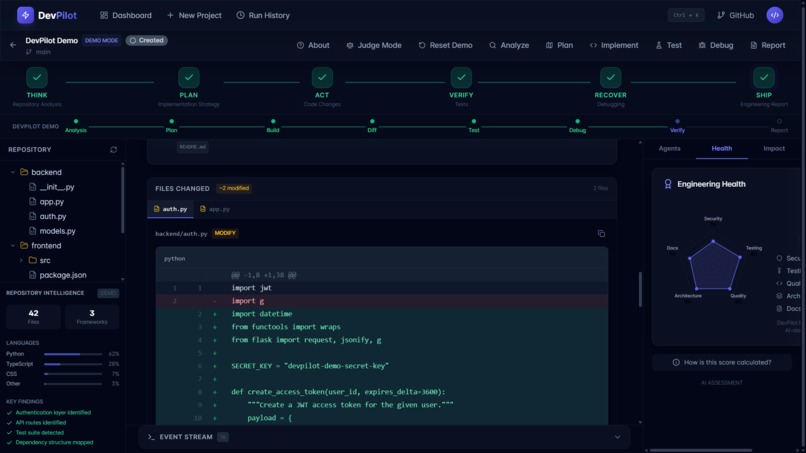Click the Python language percentage bar

pos(73,354)
